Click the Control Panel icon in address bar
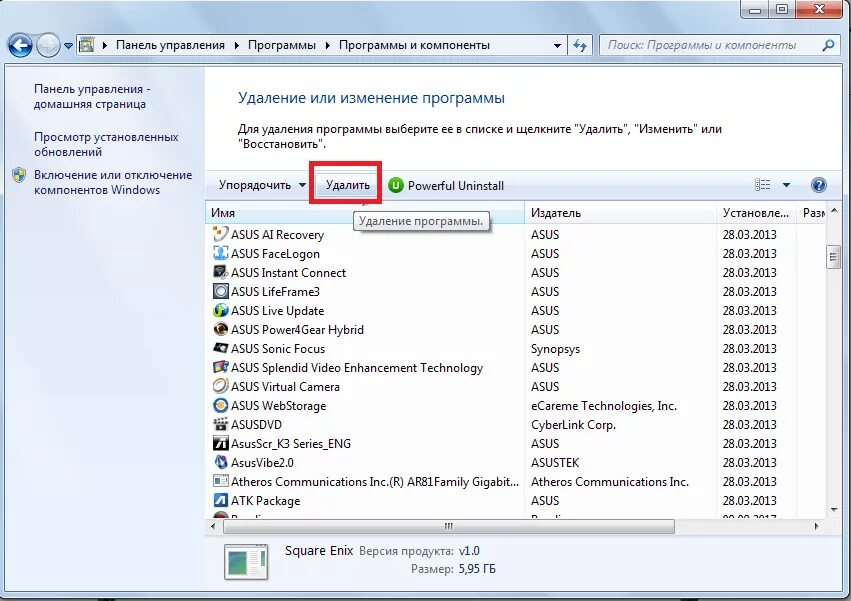Viewport: 851px width, 601px height. (87, 45)
